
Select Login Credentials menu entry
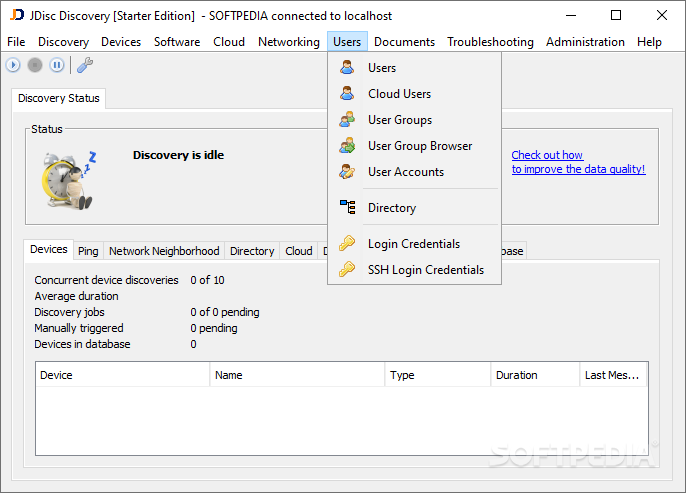[x=414, y=244]
